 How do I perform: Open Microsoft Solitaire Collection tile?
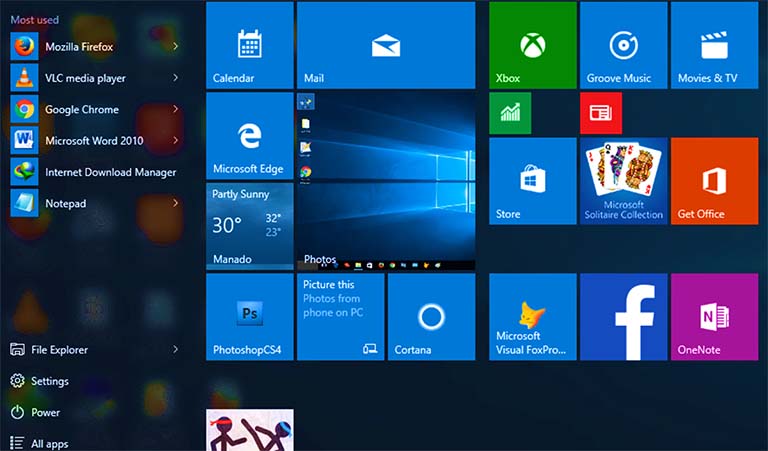click(x=624, y=181)
